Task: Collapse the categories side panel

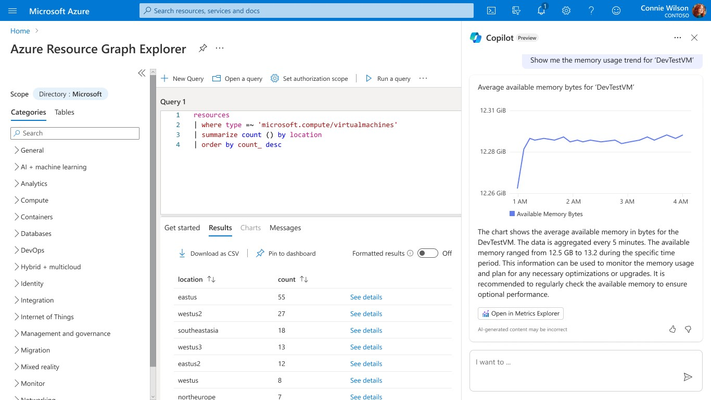Action: 141,73
